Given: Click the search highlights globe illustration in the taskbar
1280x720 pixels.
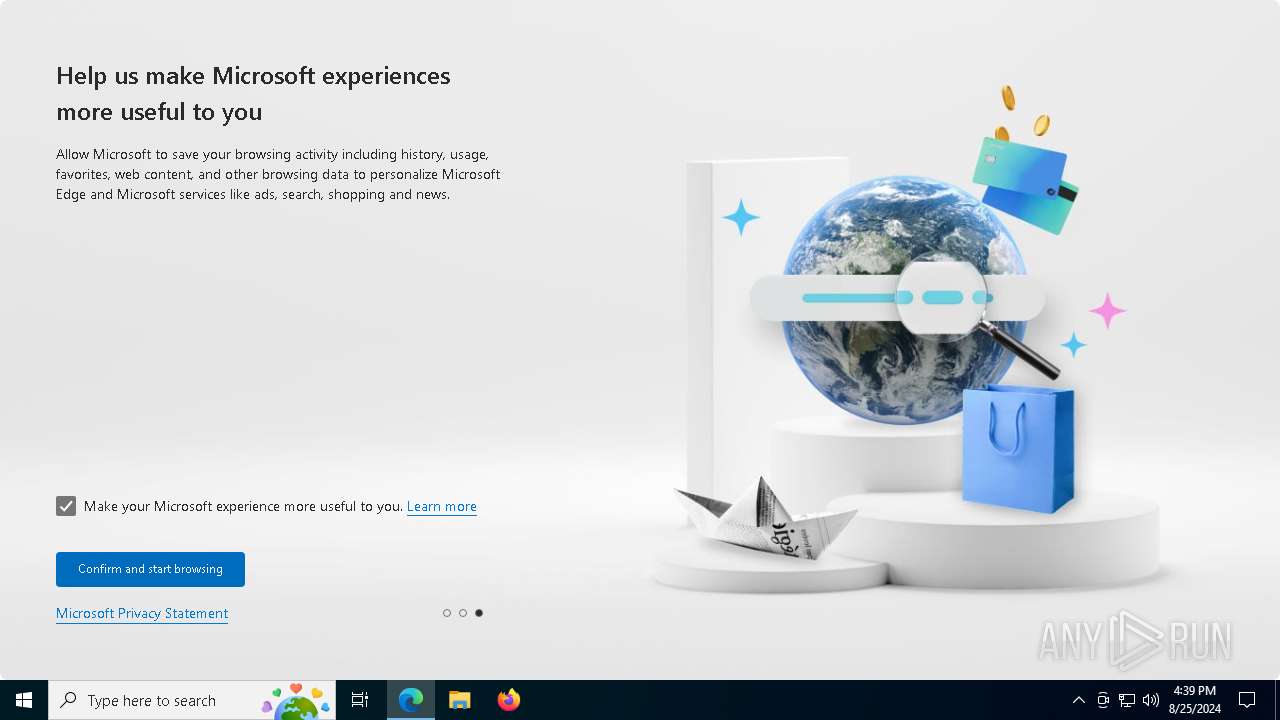Looking at the screenshot, I should click(296, 701).
